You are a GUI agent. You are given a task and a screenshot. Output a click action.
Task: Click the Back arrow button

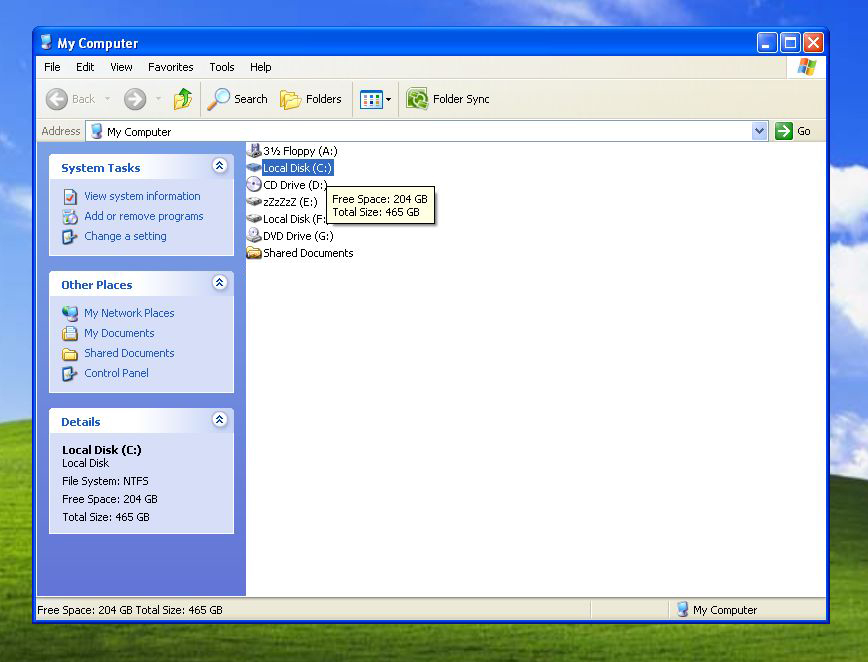pos(56,99)
